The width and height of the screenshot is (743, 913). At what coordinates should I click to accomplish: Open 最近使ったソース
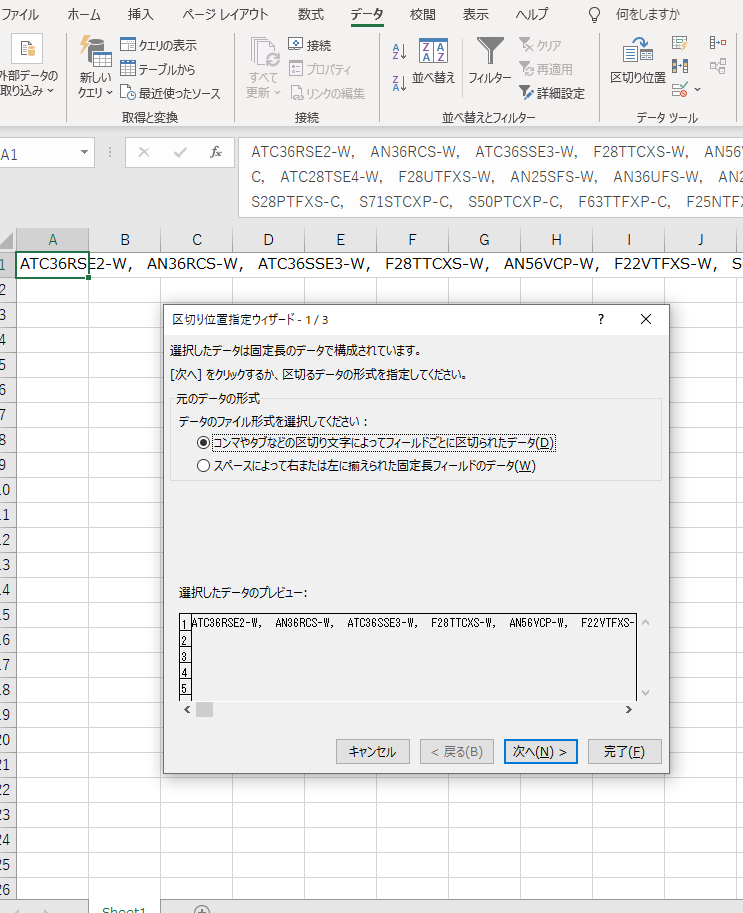click(x=170, y=93)
